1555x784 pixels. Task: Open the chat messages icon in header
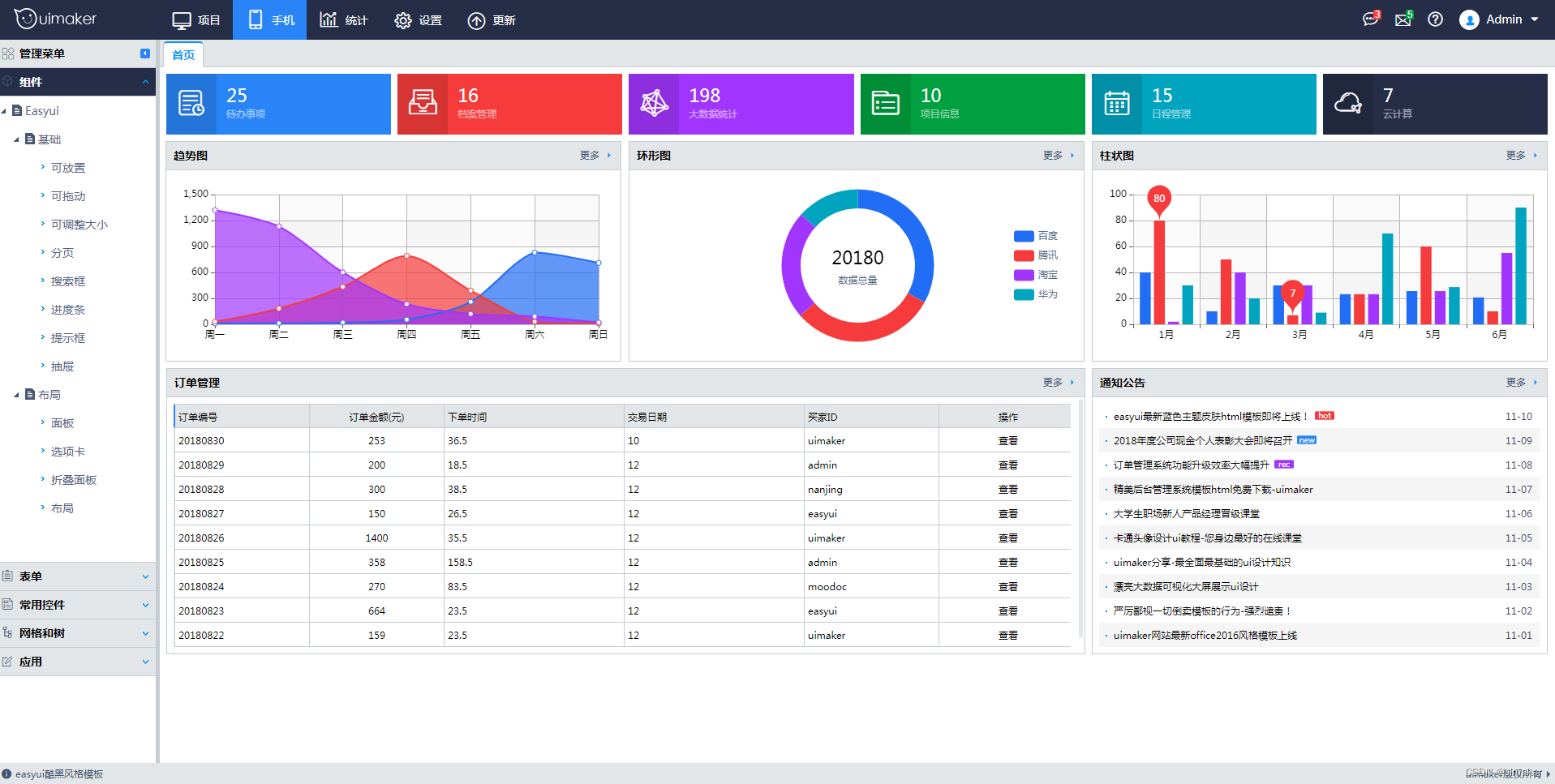pos(1371,19)
